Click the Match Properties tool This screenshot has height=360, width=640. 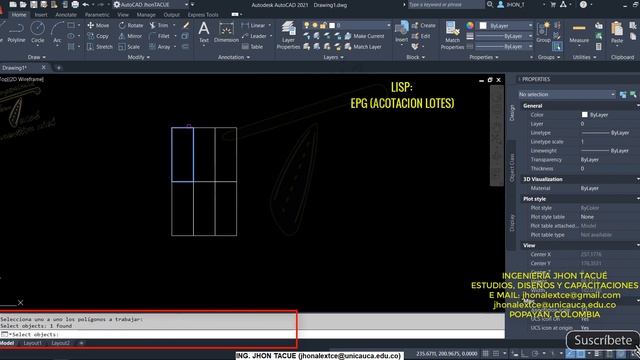pyautogui.click(x=452, y=35)
